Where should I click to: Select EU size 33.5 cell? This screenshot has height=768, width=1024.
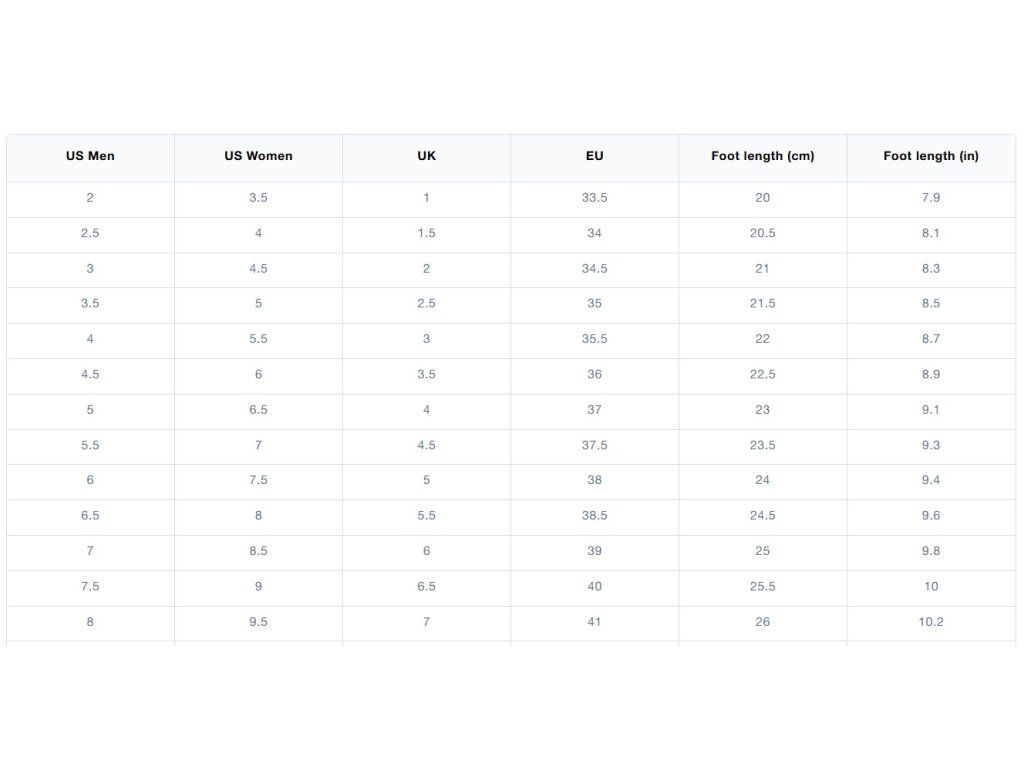tap(594, 199)
